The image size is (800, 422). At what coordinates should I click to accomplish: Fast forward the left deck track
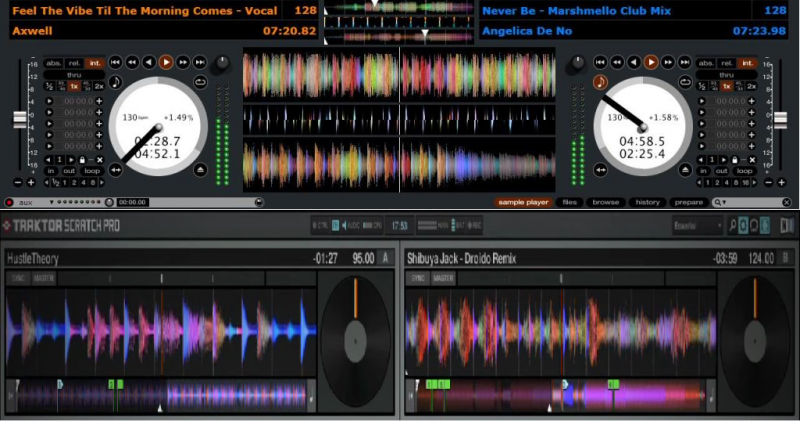183,62
